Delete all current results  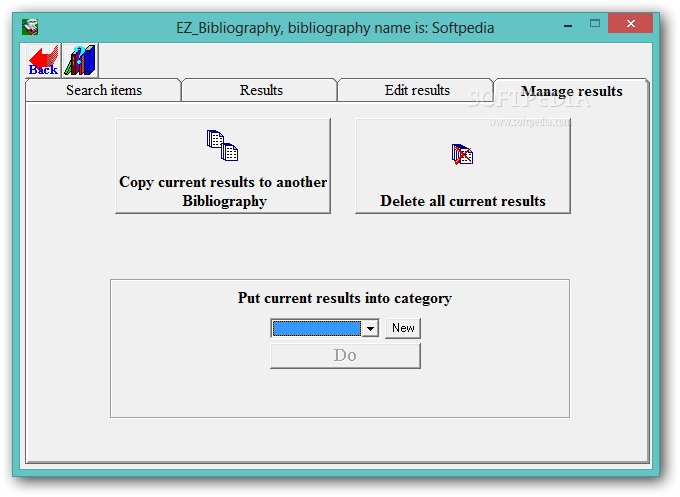click(x=463, y=166)
